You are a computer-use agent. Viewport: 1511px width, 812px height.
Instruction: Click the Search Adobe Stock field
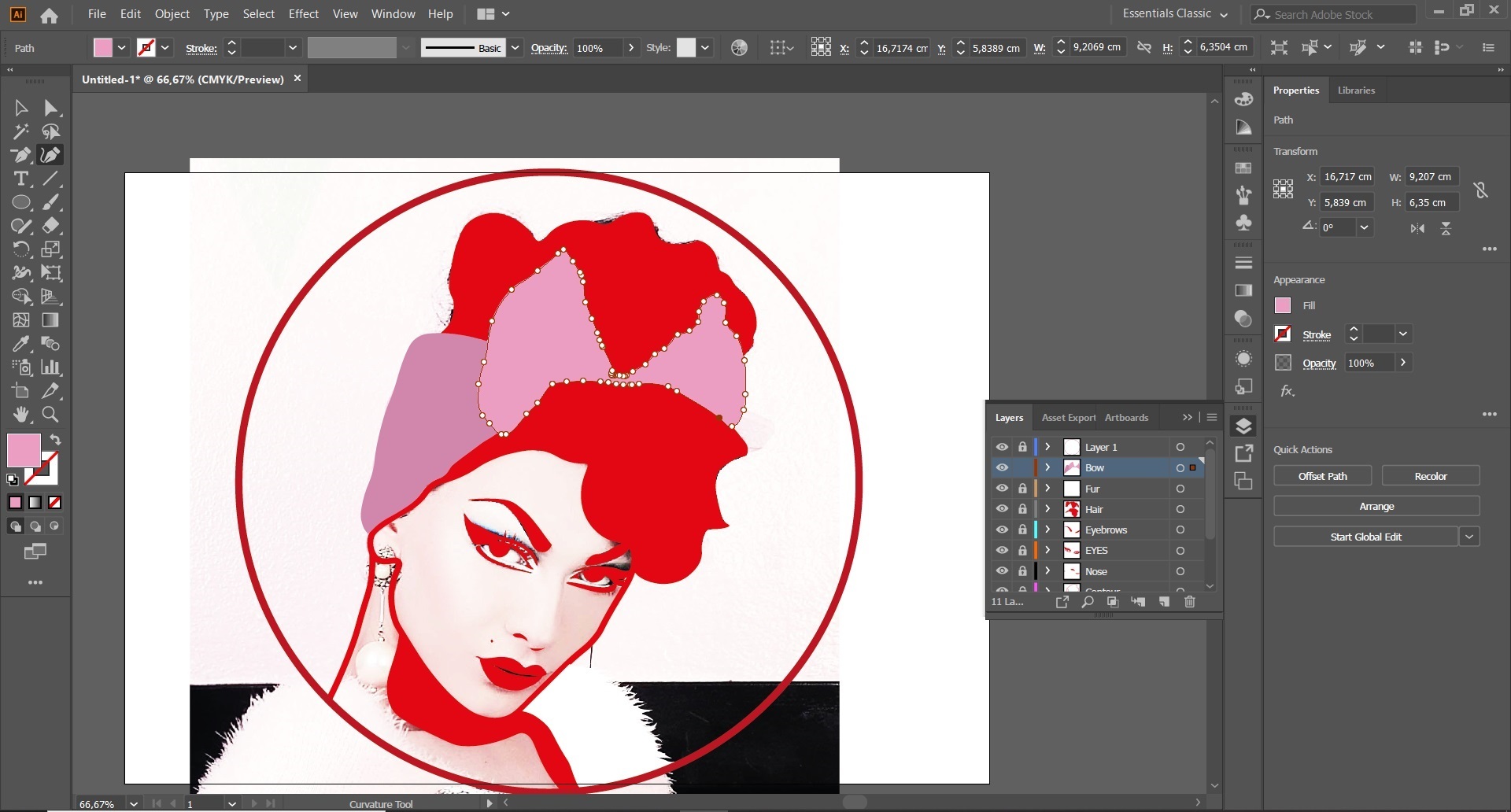[x=1333, y=14]
